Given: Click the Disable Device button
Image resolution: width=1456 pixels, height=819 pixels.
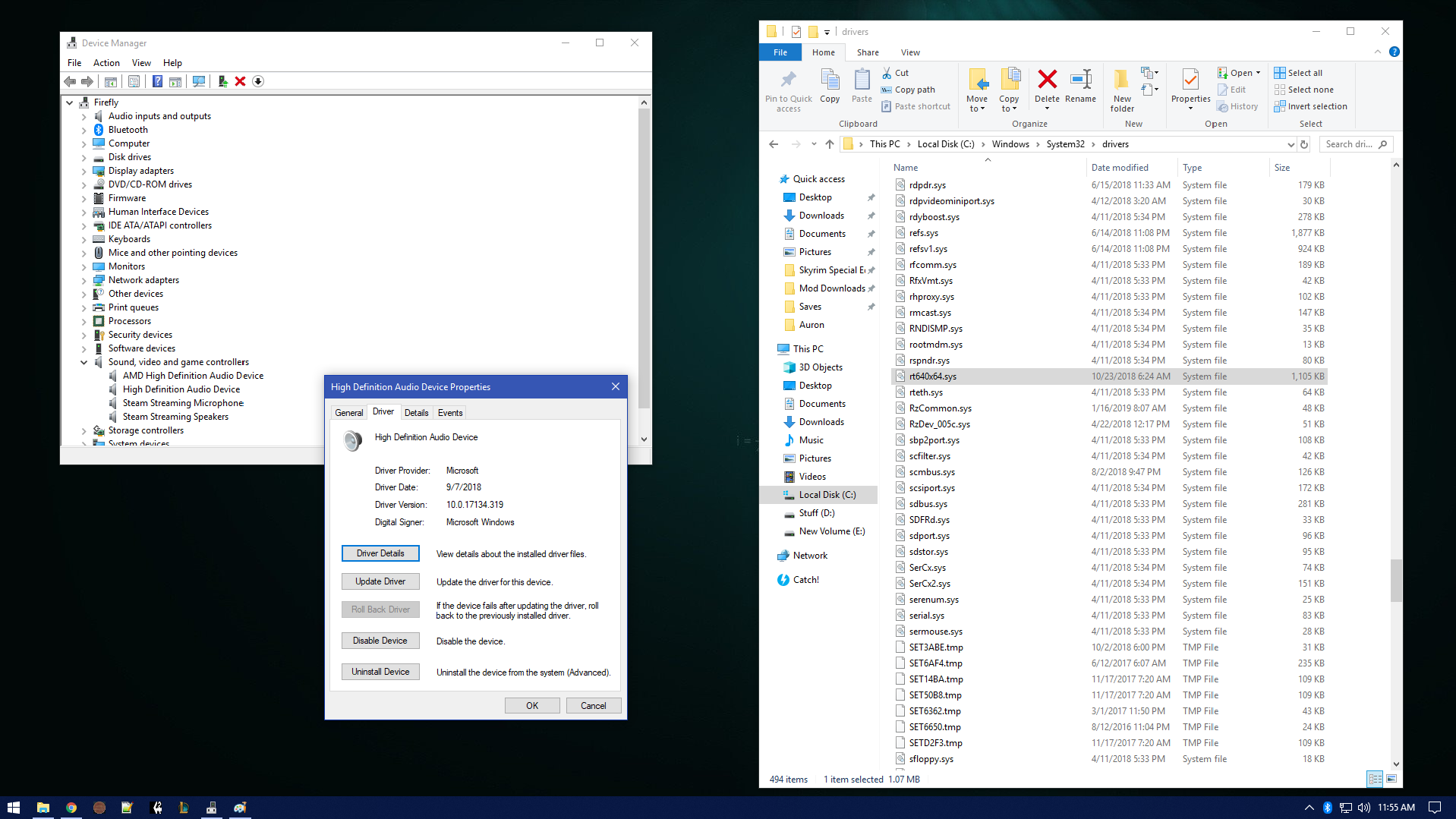Looking at the screenshot, I should click(380, 641).
